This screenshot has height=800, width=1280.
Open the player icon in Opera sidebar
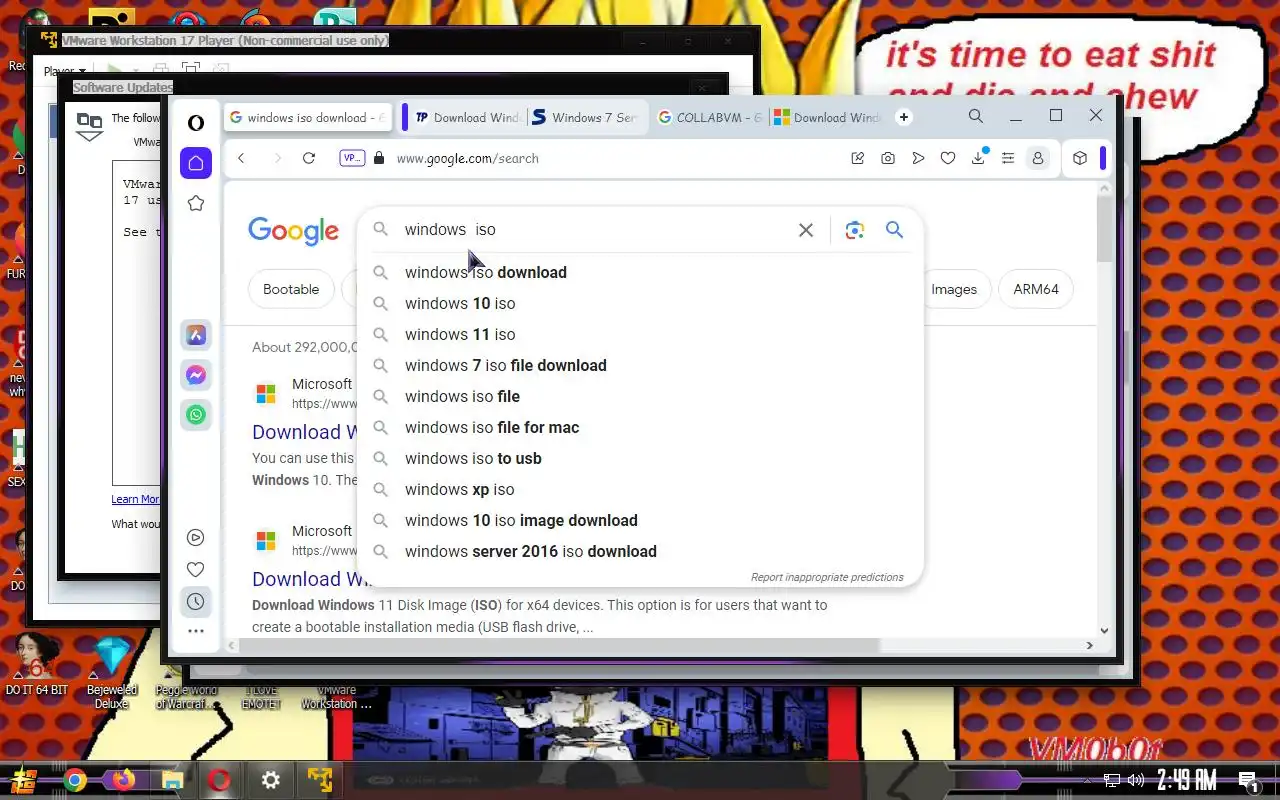pos(196,537)
